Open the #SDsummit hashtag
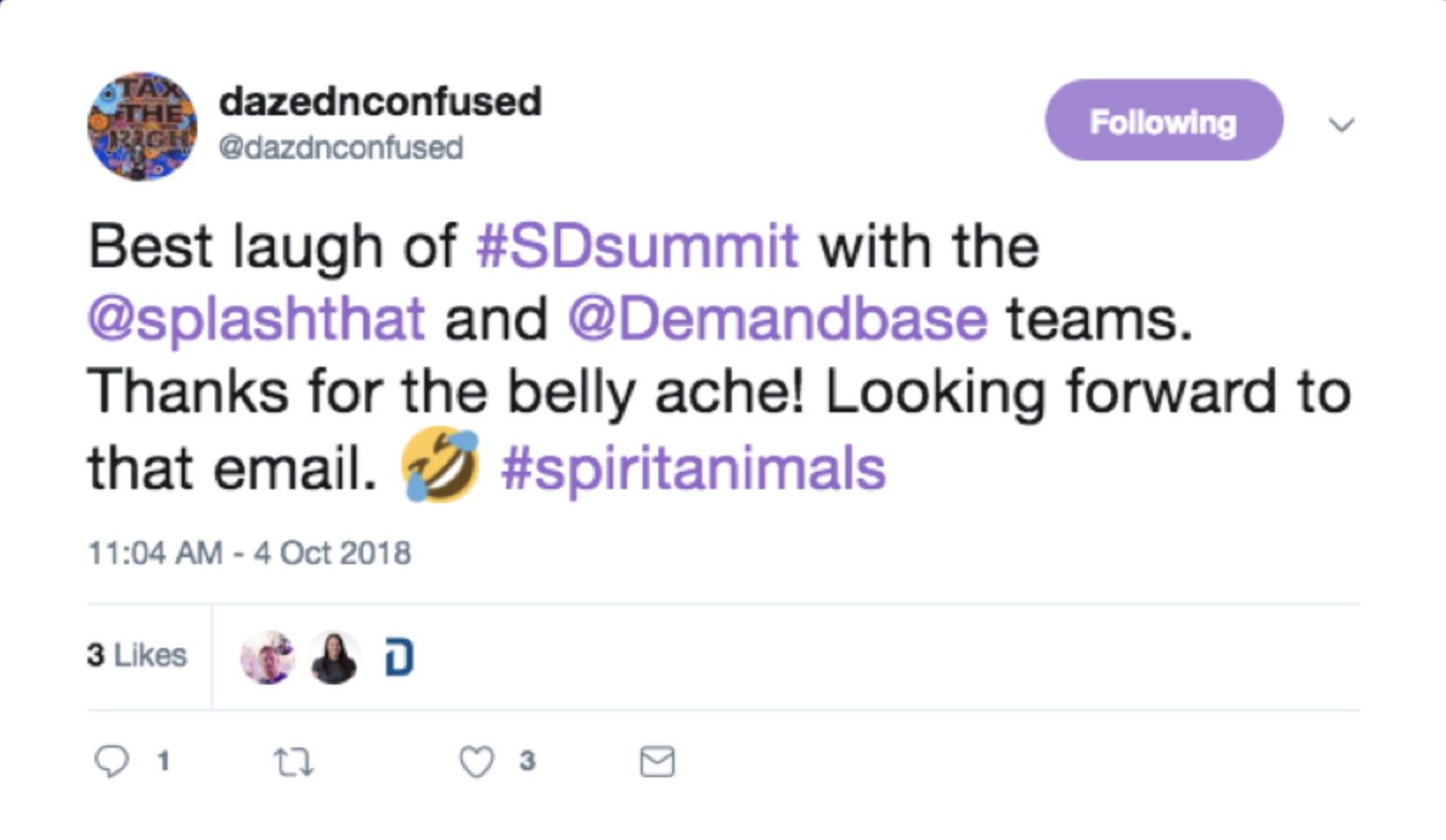 tap(637, 246)
